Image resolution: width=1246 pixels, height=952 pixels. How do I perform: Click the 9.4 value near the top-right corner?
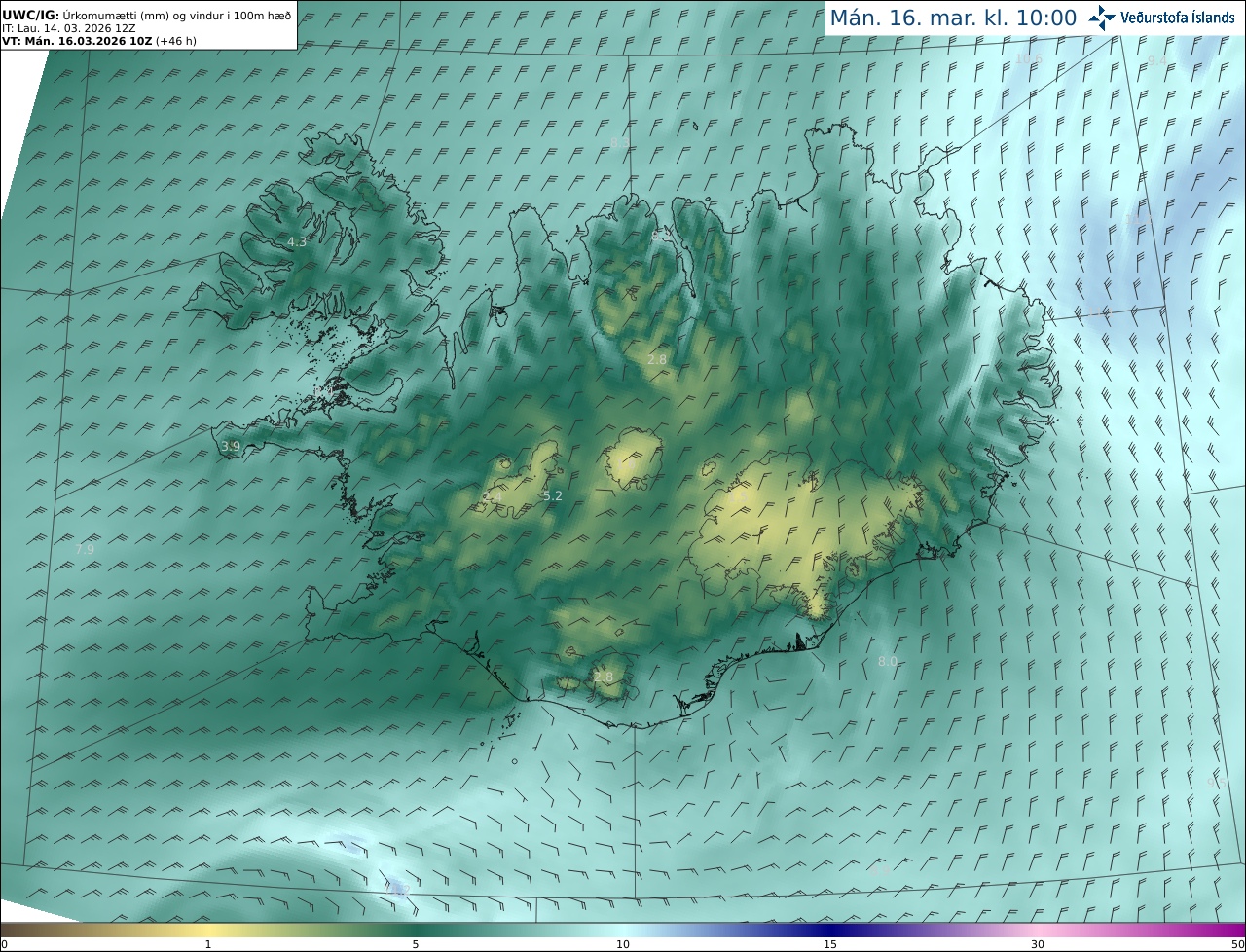pos(1157,60)
